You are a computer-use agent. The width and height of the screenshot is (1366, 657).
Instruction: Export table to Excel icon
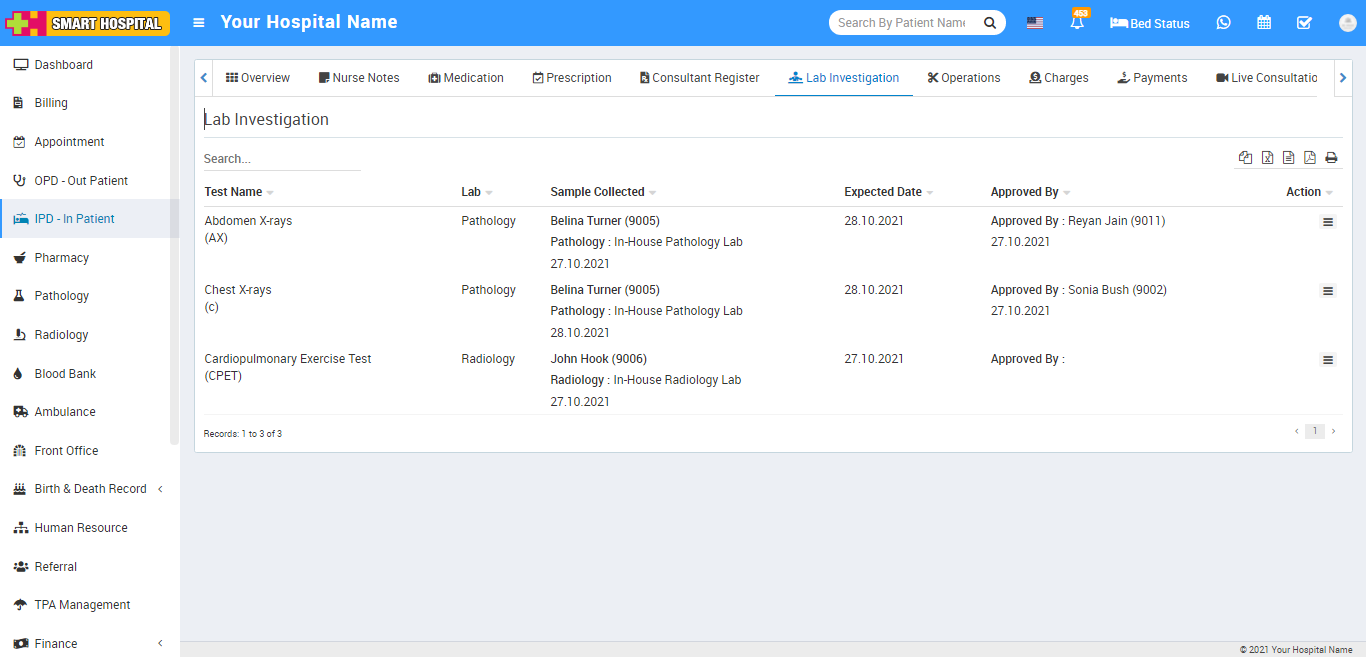click(x=1267, y=158)
